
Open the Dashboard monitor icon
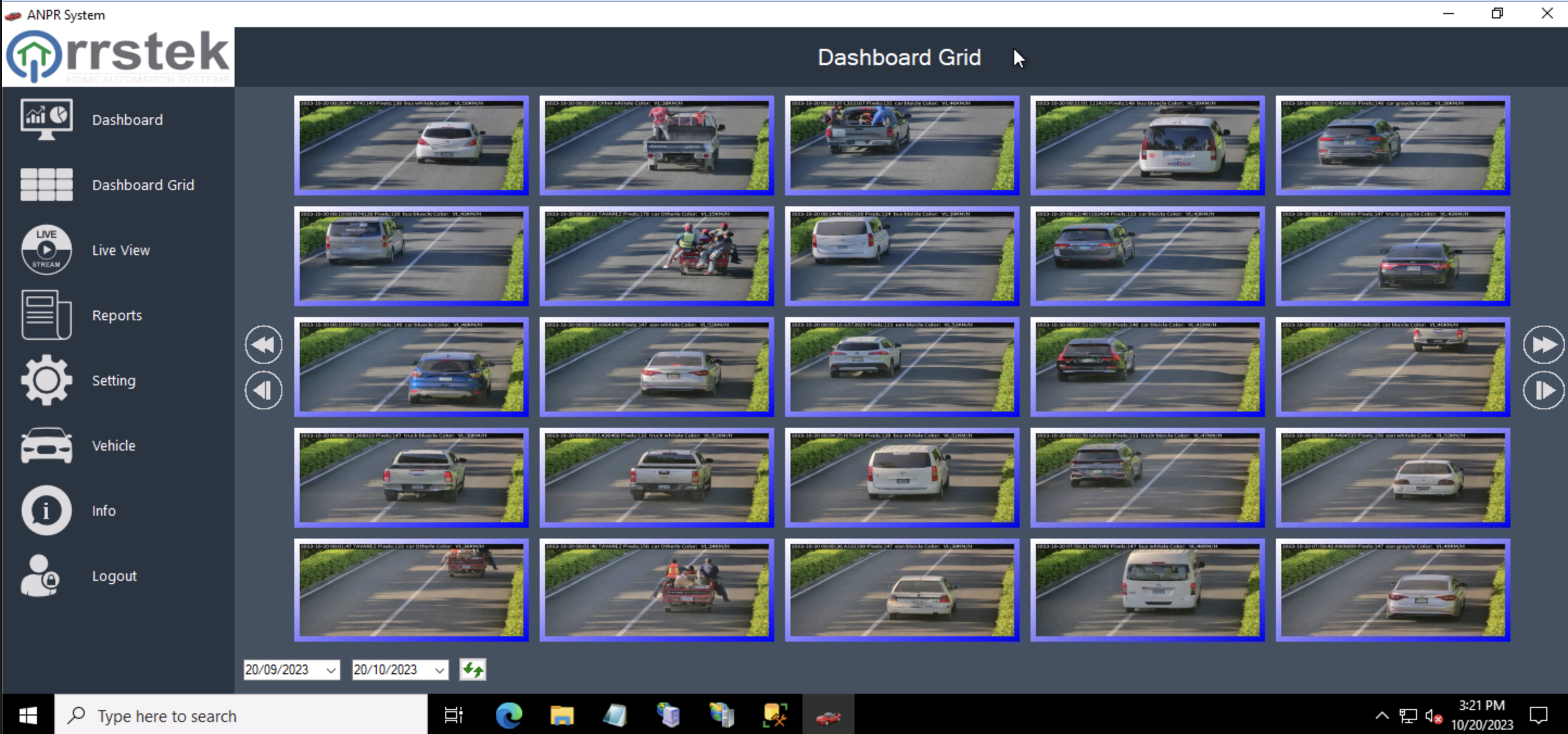click(x=46, y=119)
